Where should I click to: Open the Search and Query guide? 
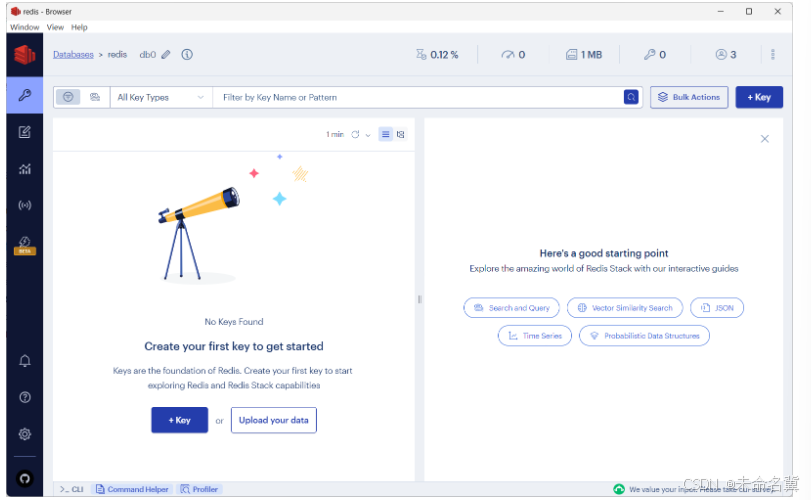512,308
